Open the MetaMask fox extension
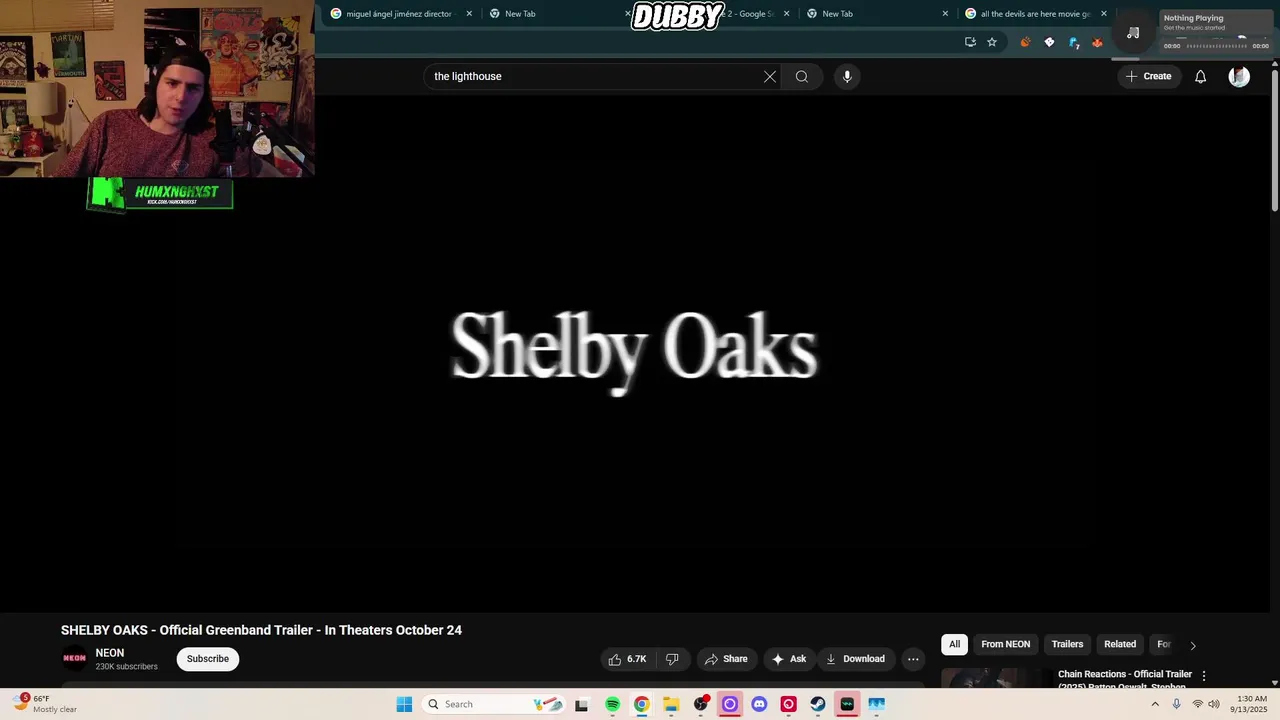 point(1097,42)
